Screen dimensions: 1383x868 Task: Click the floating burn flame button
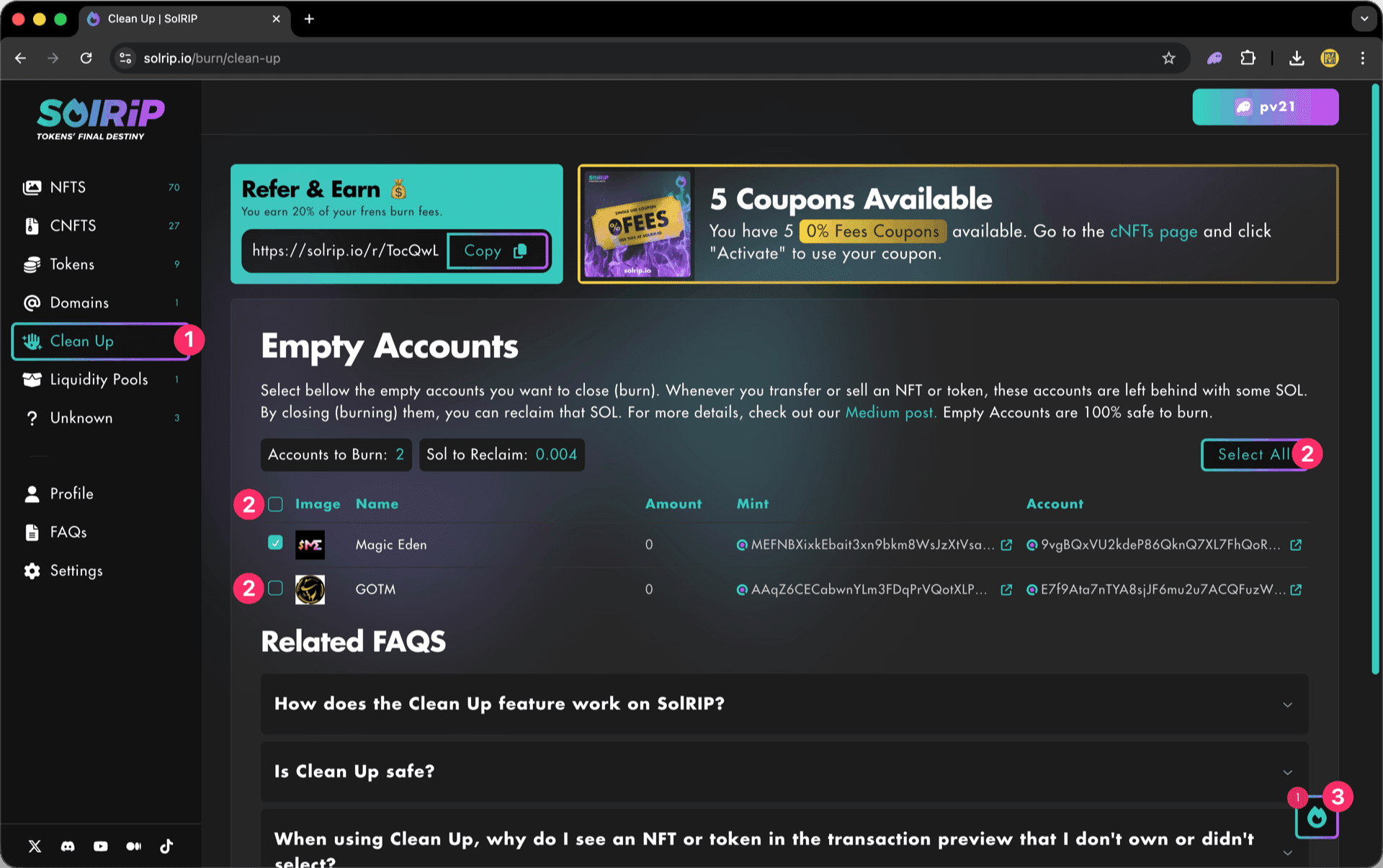[1317, 818]
